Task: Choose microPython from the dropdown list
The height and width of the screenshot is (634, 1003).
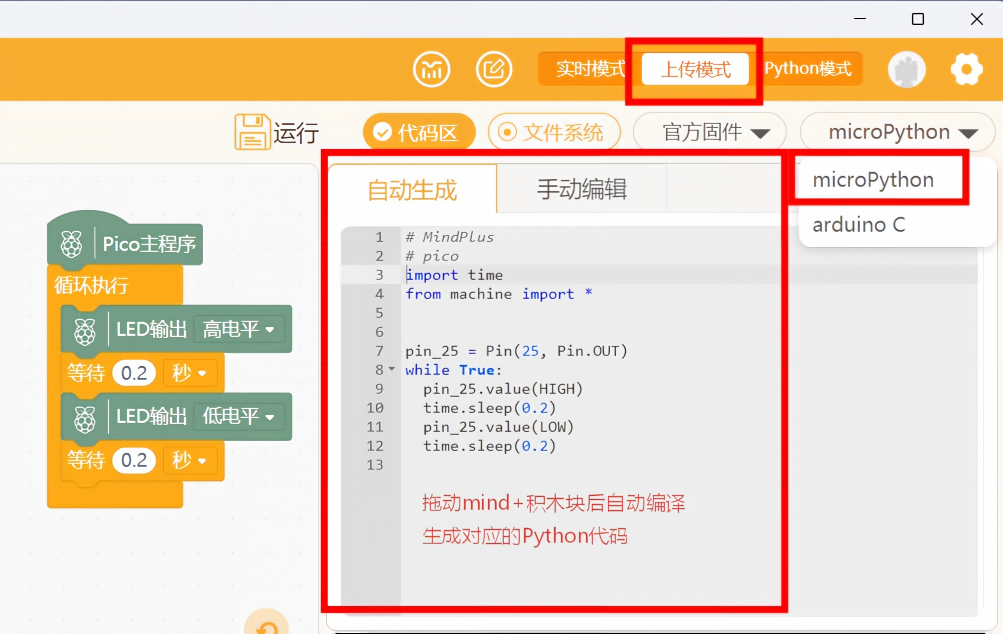Action: [x=873, y=180]
